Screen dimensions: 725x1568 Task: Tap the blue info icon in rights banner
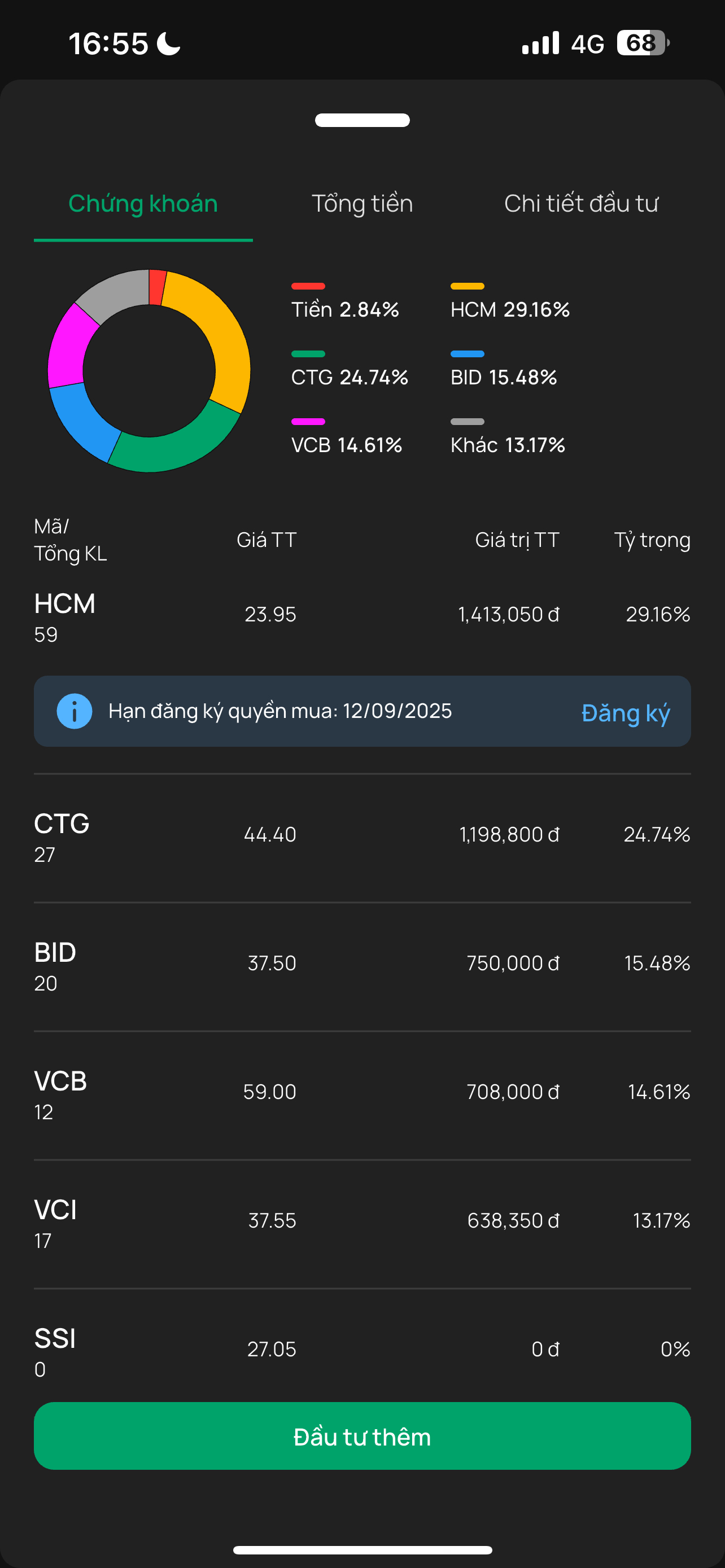coord(75,711)
